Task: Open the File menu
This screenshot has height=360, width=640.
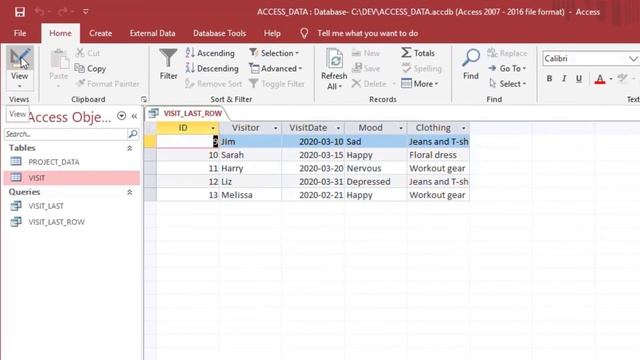Action: [x=20, y=33]
